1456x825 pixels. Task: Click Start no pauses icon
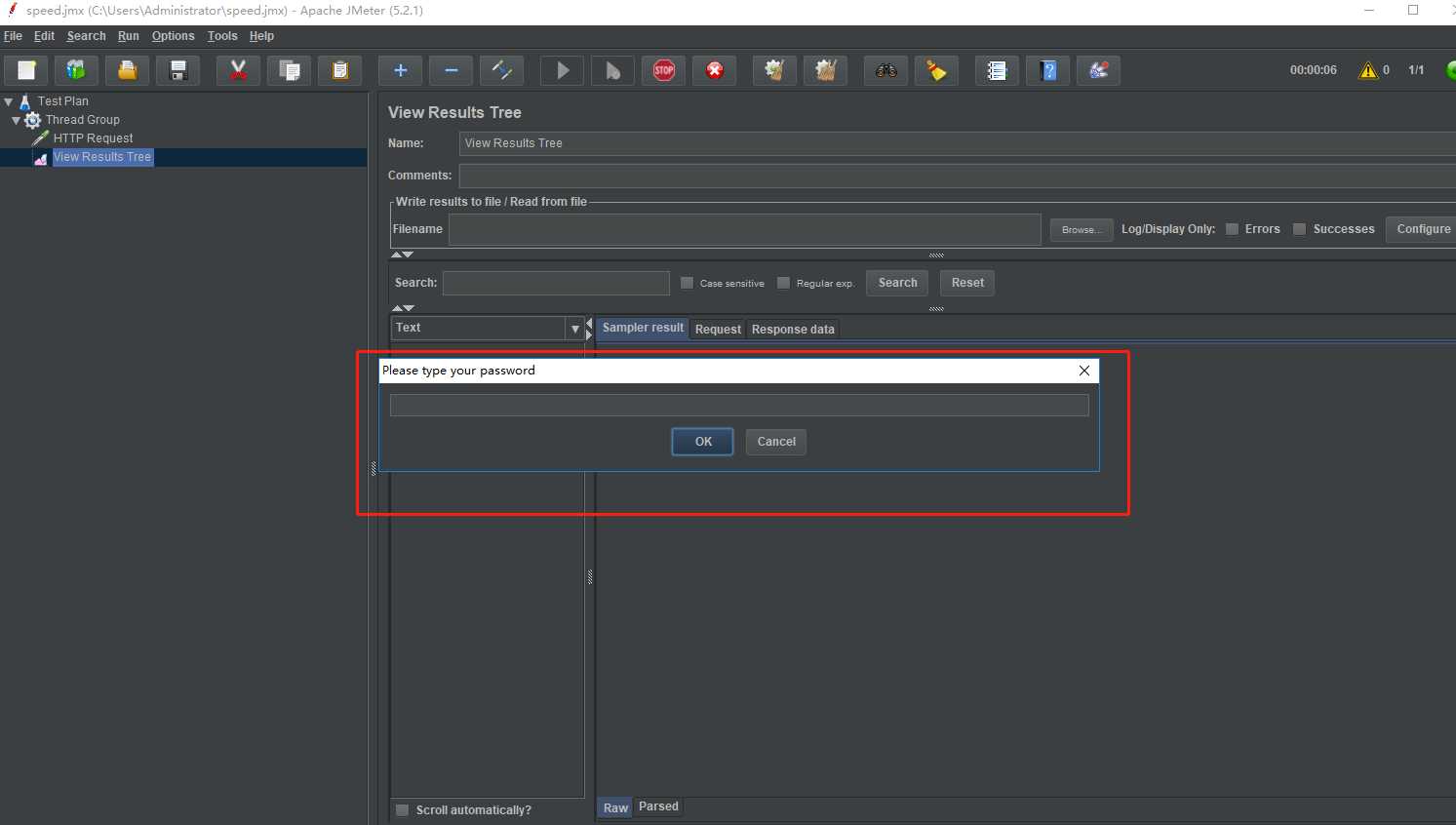coord(612,70)
